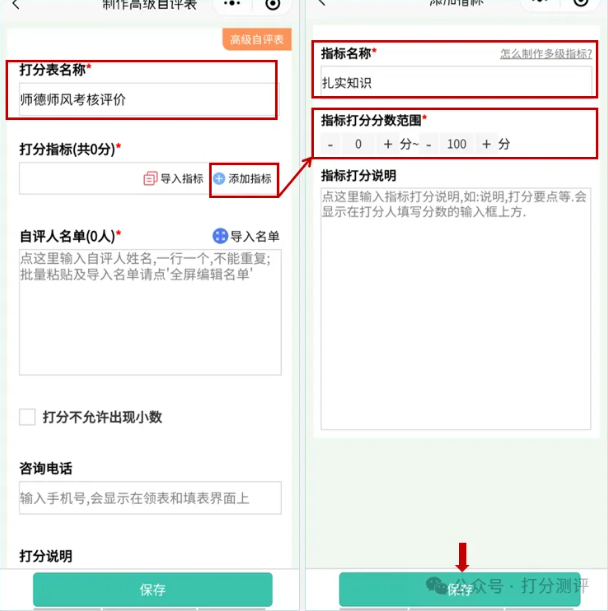Viewport: 608px width, 611px height.
Task: Increase the maximum score above 100
Action: [486, 144]
